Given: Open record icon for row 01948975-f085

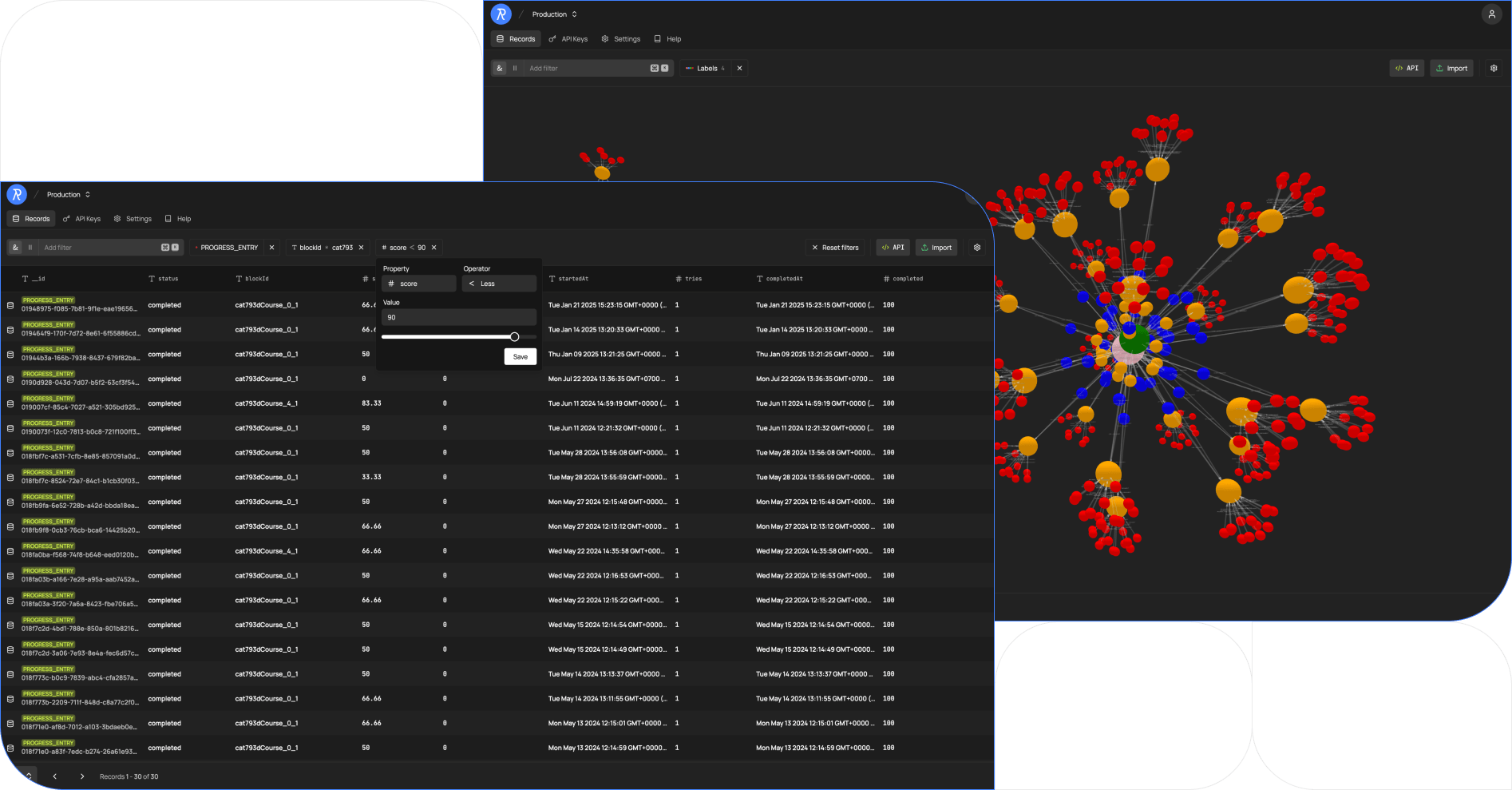Looking at the screenshot, I should click(x=10, y=305).
